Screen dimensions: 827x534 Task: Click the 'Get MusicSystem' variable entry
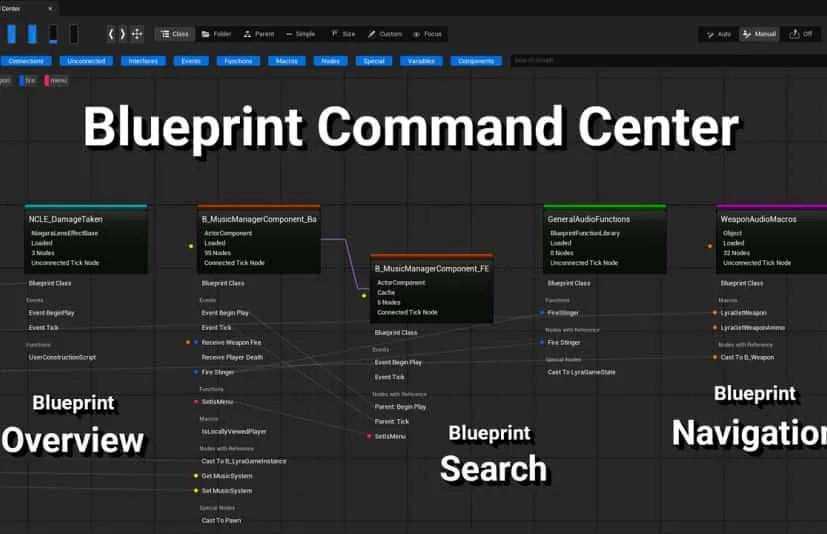coord(227,476)
